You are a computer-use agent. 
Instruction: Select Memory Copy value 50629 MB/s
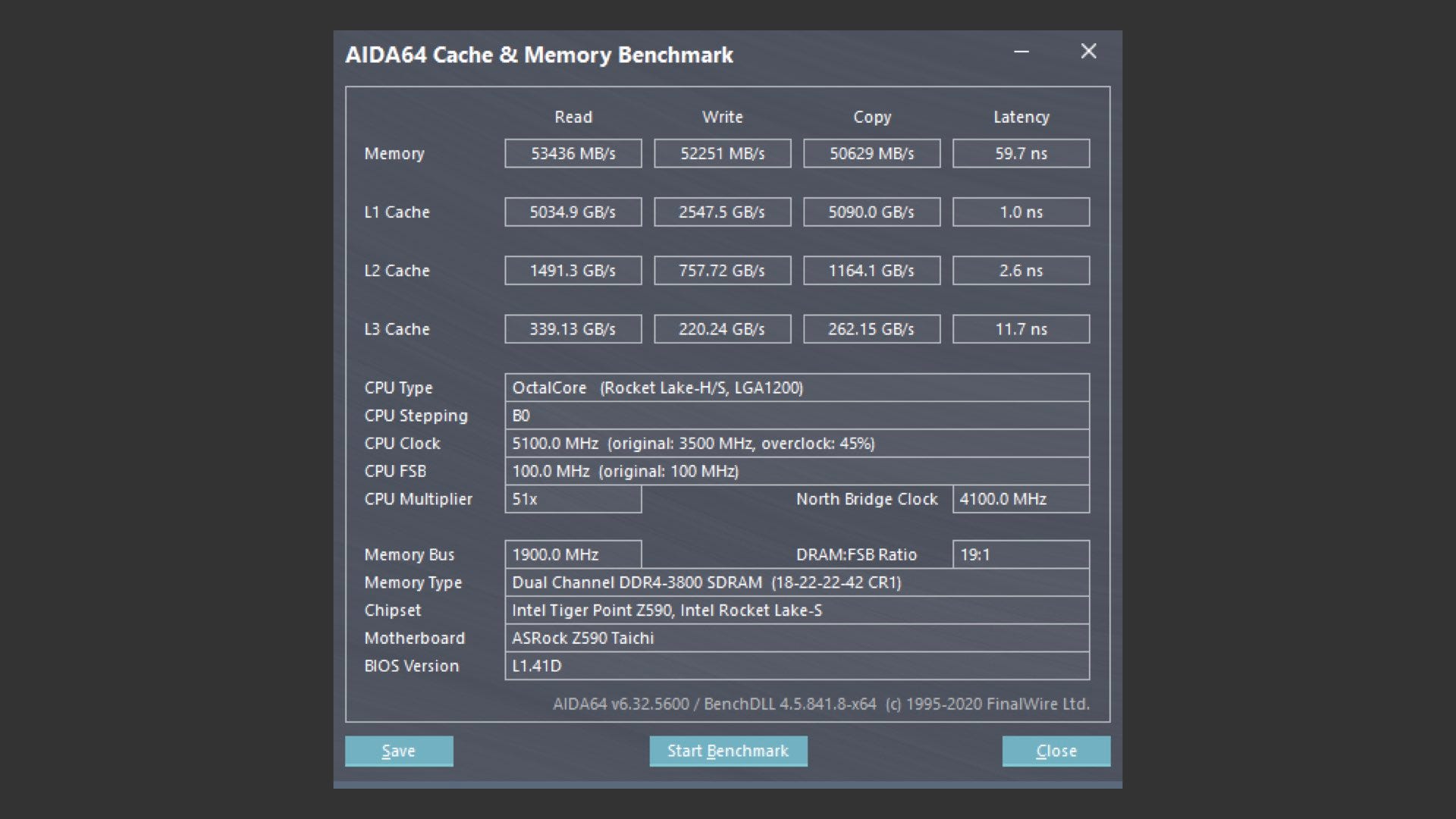pos(872,153)
